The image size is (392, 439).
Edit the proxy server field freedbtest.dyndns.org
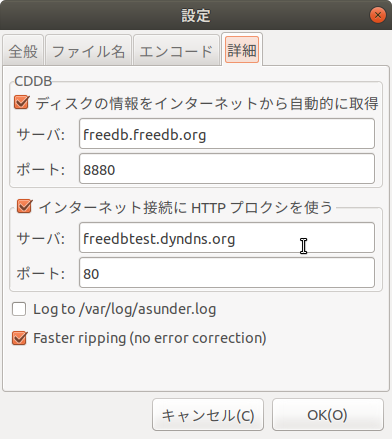[227, 238]
